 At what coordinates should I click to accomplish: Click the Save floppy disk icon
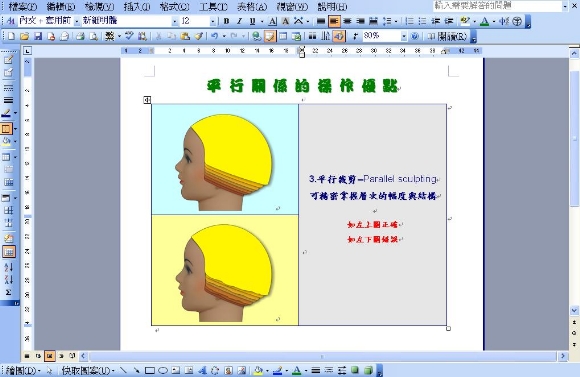pos(38,36)
